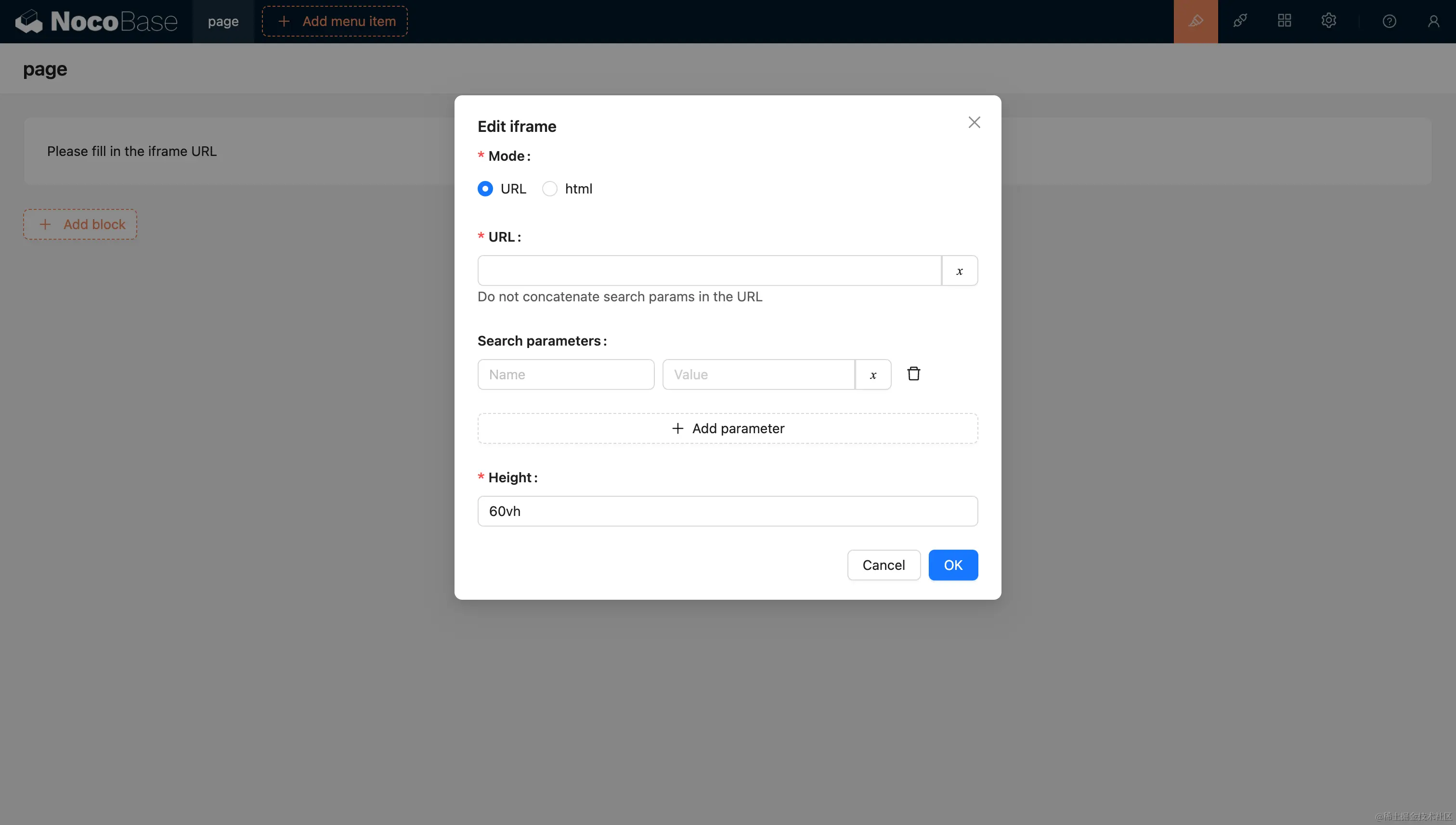
Task: Select the html mode radio button
Action: pyautogui.click(x=549, y=189)
